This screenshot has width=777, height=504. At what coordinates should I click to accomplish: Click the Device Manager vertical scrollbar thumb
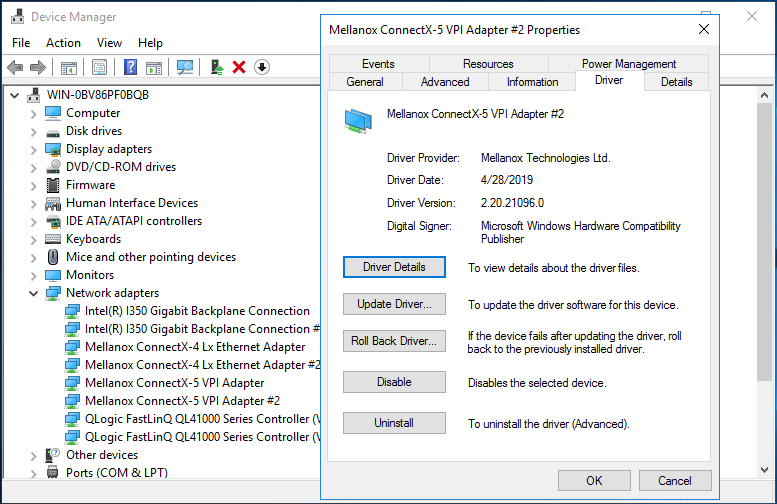coord(764,242)
